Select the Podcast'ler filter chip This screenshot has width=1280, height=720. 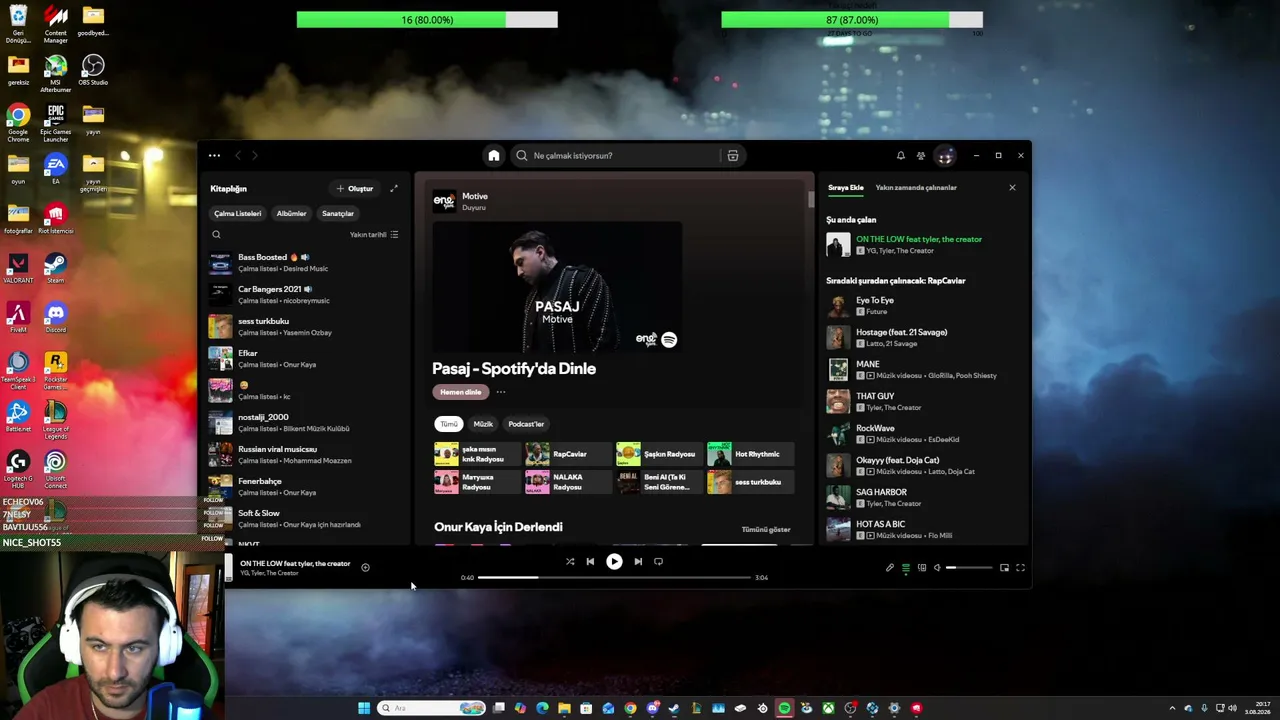coord(526,424)
